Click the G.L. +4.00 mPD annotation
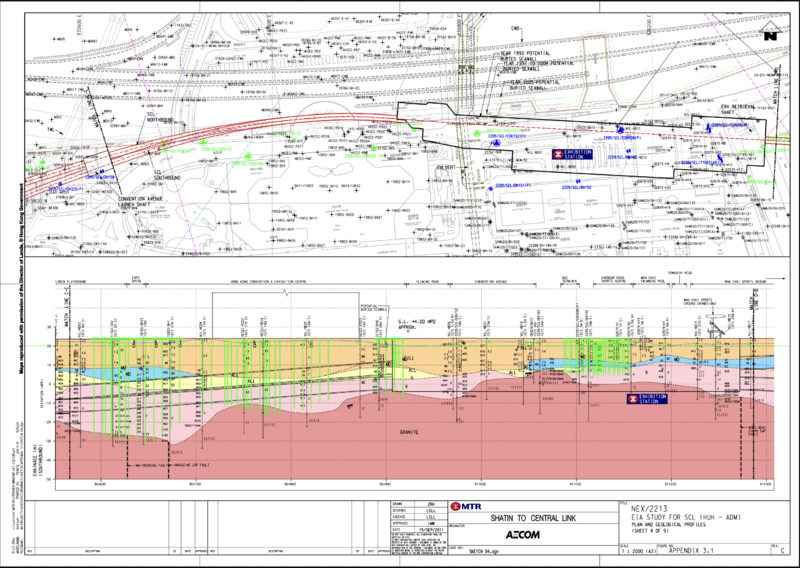The height and width of the screenshot is (568, 800). pos(418,324)
